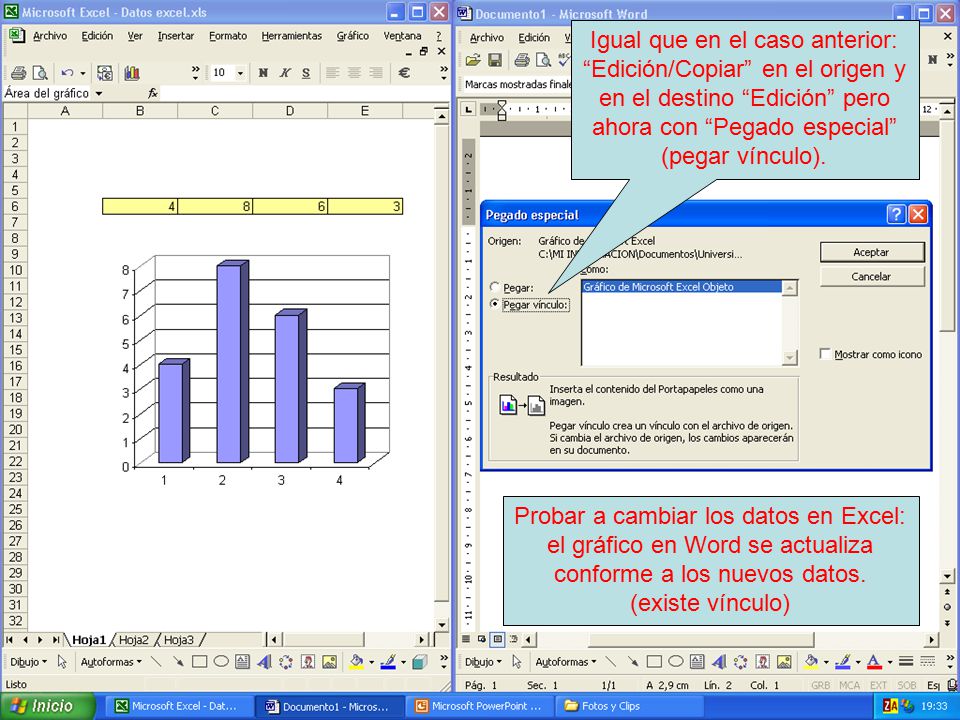The image size is (960, 720).
Task: Click yellow cell B6 containing 4
Action: click(140, 206)
